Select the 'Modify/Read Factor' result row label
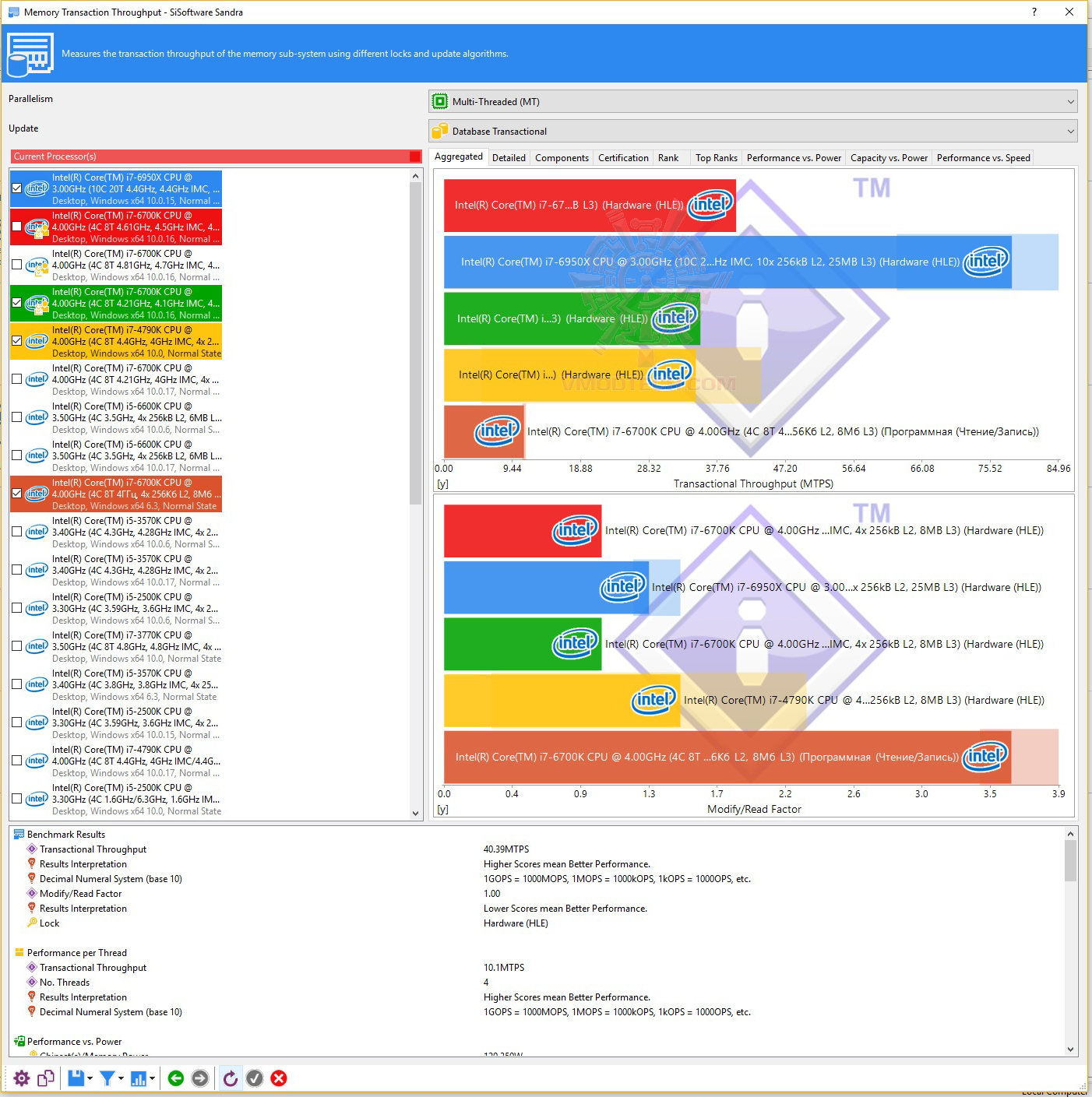Viewport: 1092px width, 1097px height. tap(80, 893)
